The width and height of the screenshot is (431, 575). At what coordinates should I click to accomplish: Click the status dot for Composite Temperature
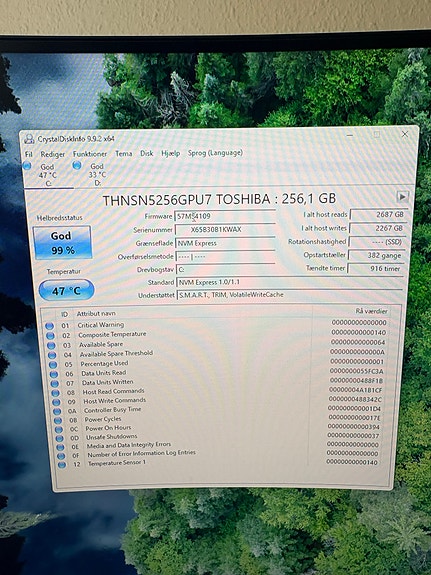click(50, 336)
